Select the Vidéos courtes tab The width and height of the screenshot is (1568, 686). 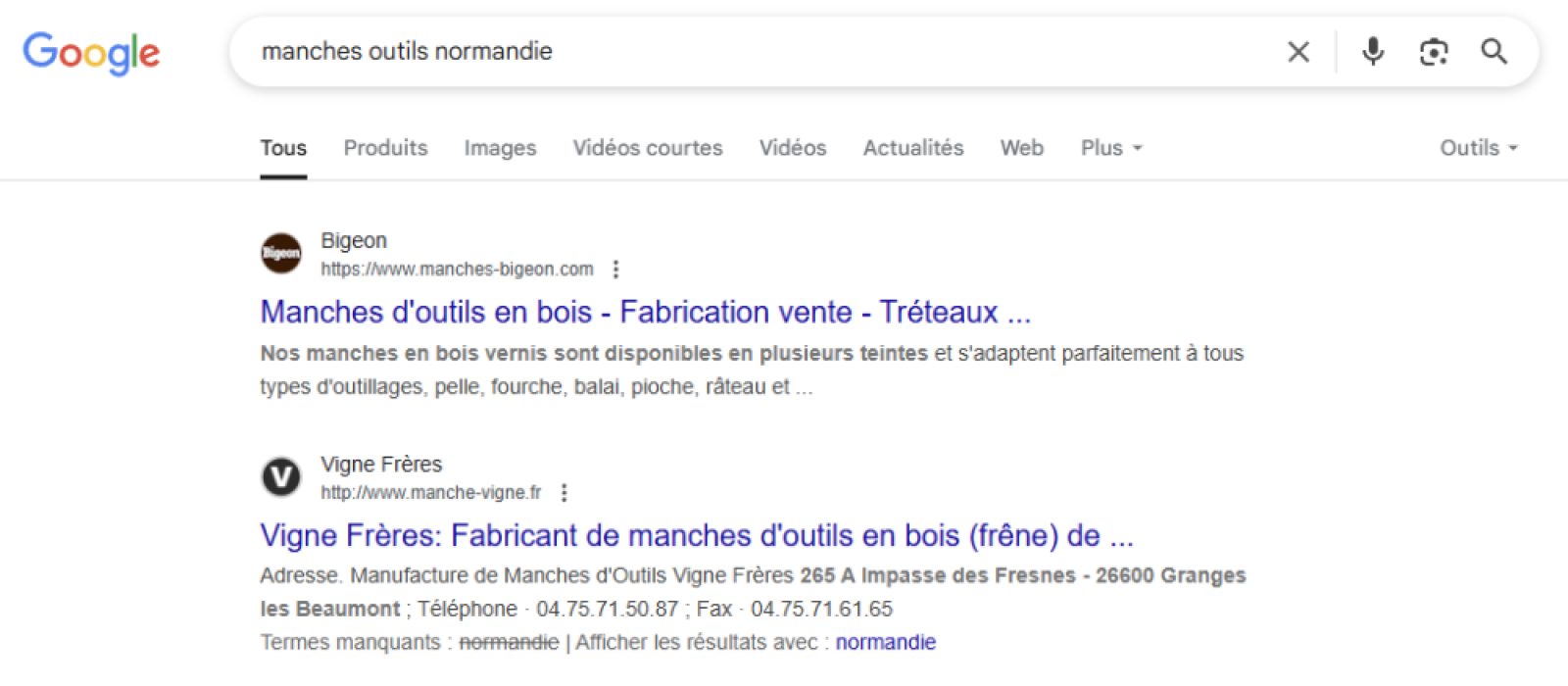click(648, 148)
